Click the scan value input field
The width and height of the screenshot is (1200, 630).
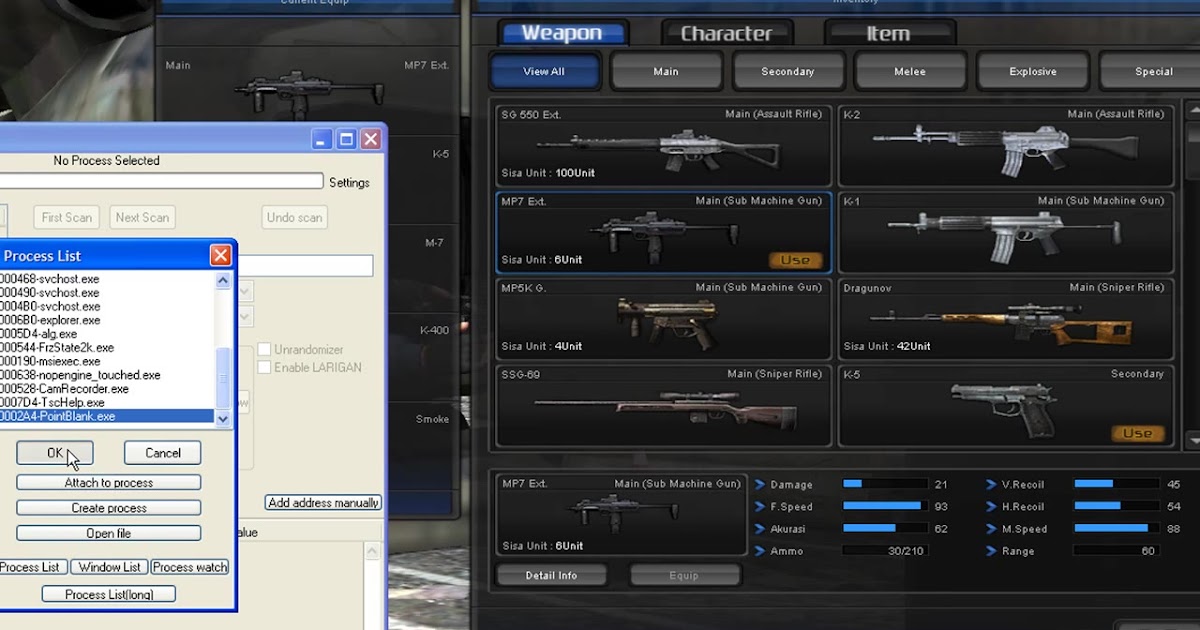click(x=305, y=265)
